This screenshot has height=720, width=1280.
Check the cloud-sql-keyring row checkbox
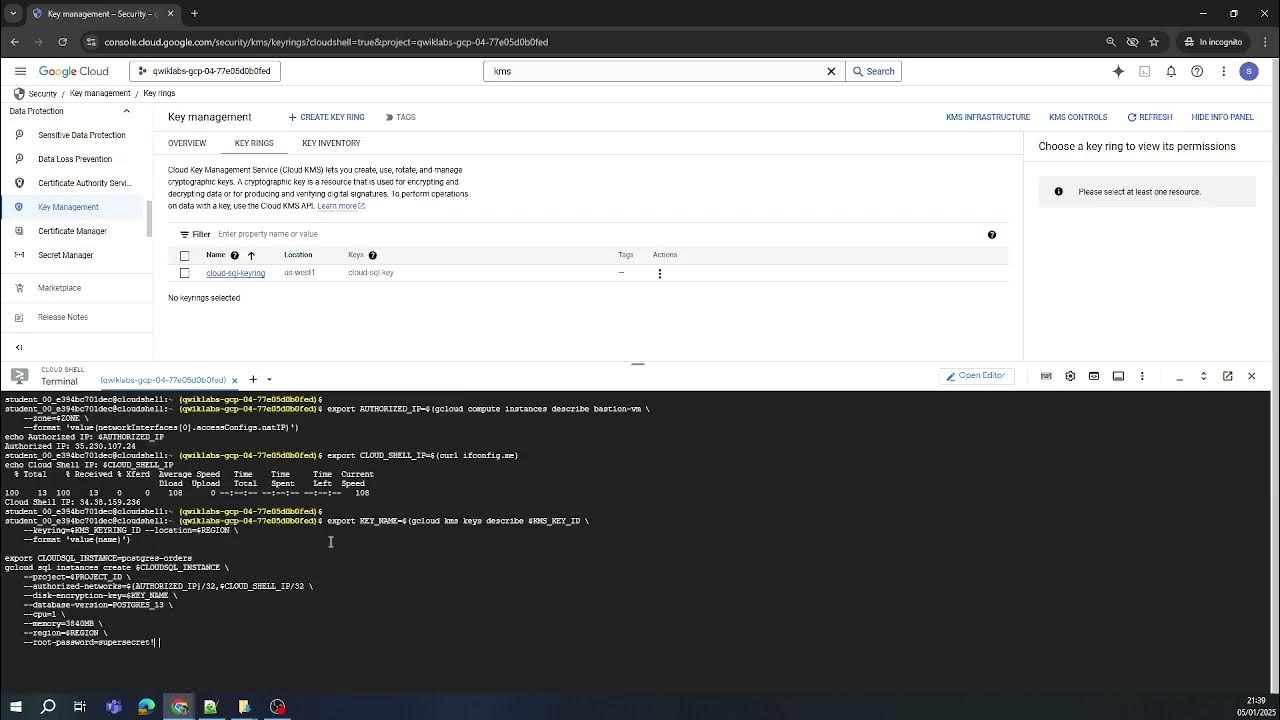[184, 273]
